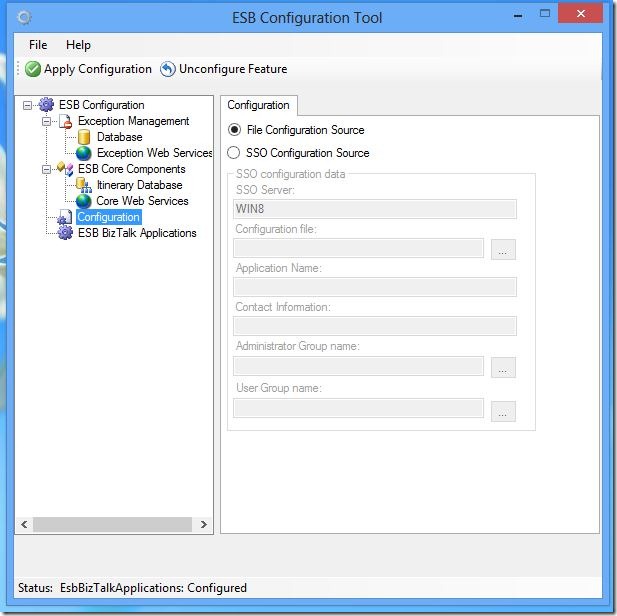Click the tree scrollbar right arrow
Screen dimensions: 617x616
point(203,524)
